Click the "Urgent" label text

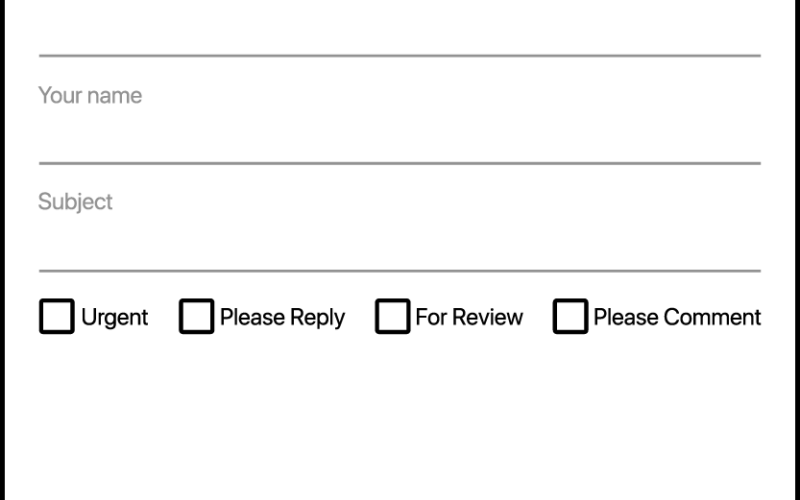pos(114,317)
